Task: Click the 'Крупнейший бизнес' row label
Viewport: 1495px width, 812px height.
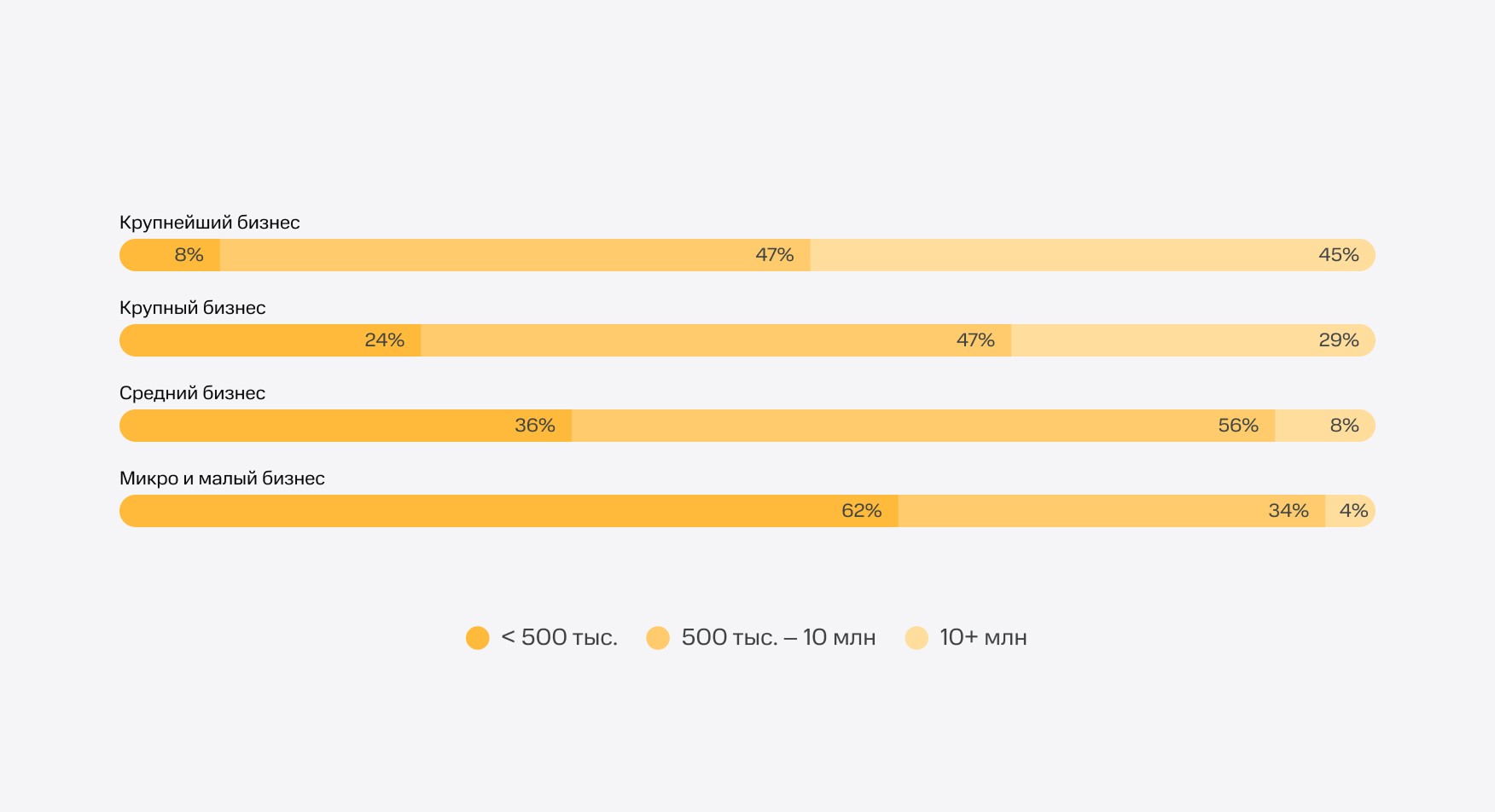Action: point(210,223)
